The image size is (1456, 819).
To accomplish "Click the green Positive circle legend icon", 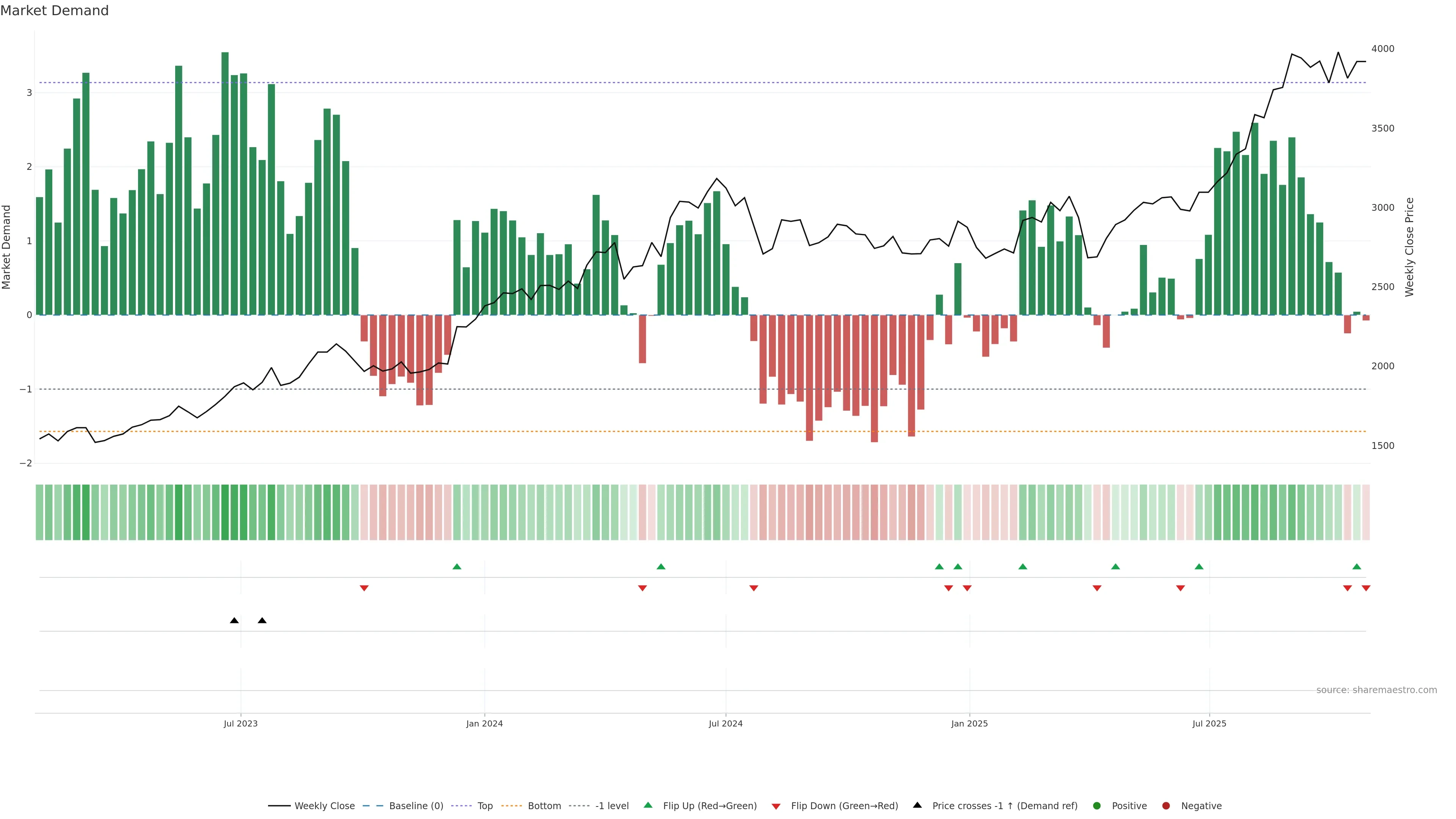I will 1097,805.
